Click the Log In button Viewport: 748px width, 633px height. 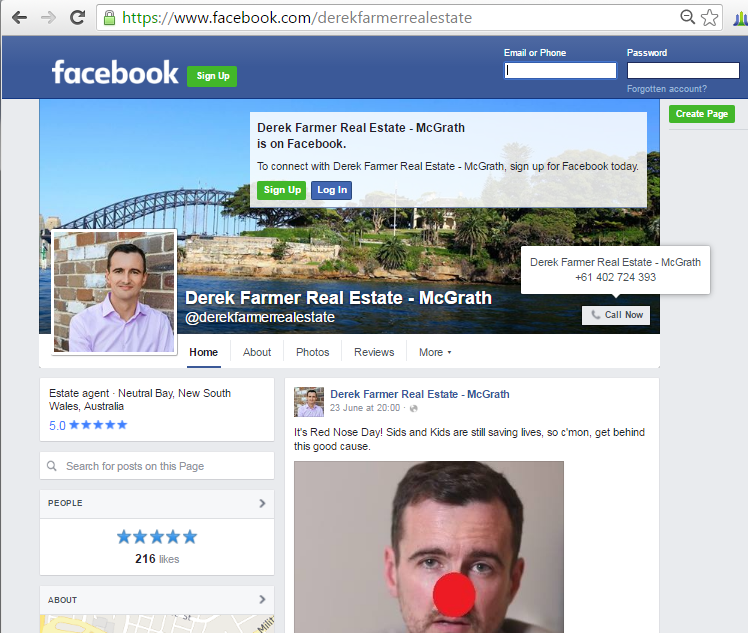(x=332, y=190)
